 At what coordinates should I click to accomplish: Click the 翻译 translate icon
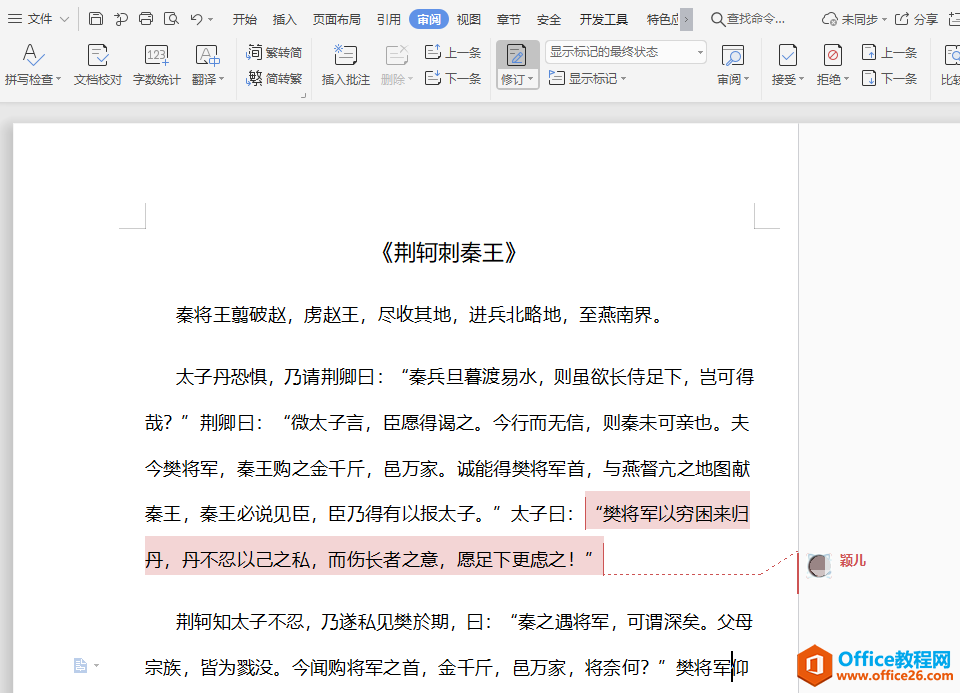[x=208, y=56]
